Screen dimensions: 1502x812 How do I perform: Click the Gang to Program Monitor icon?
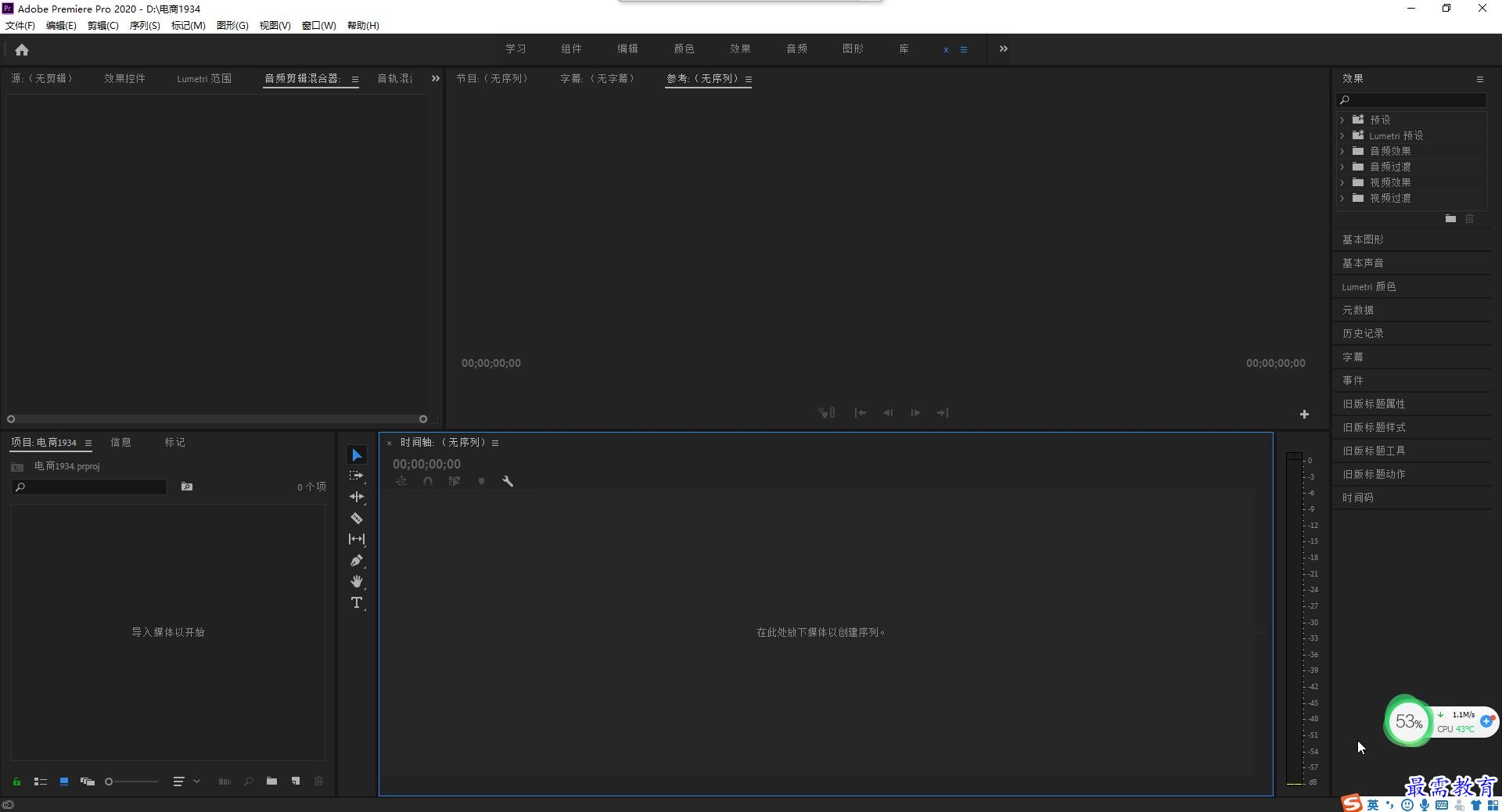[827, 412]
